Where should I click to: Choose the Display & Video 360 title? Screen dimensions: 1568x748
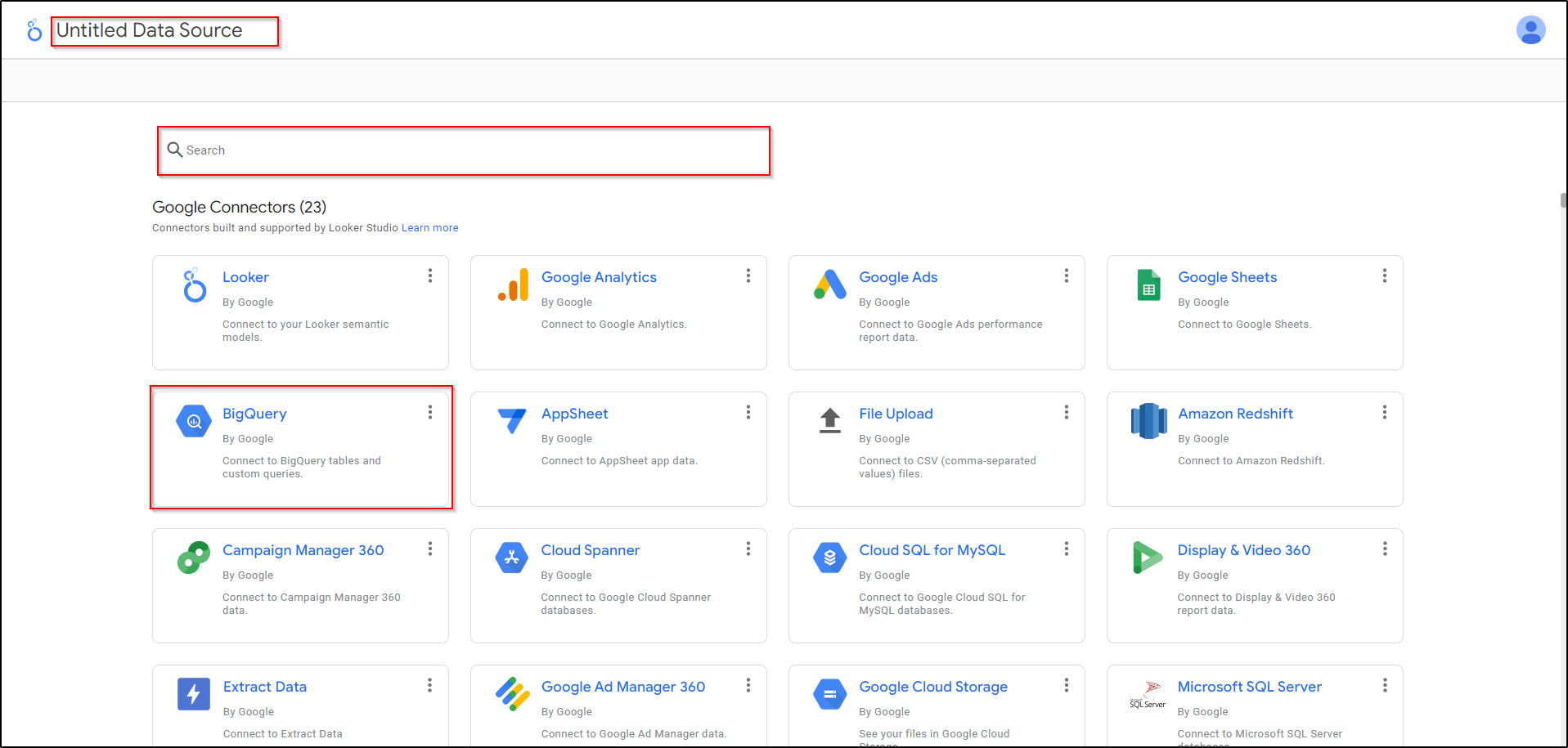point(1243,550)
